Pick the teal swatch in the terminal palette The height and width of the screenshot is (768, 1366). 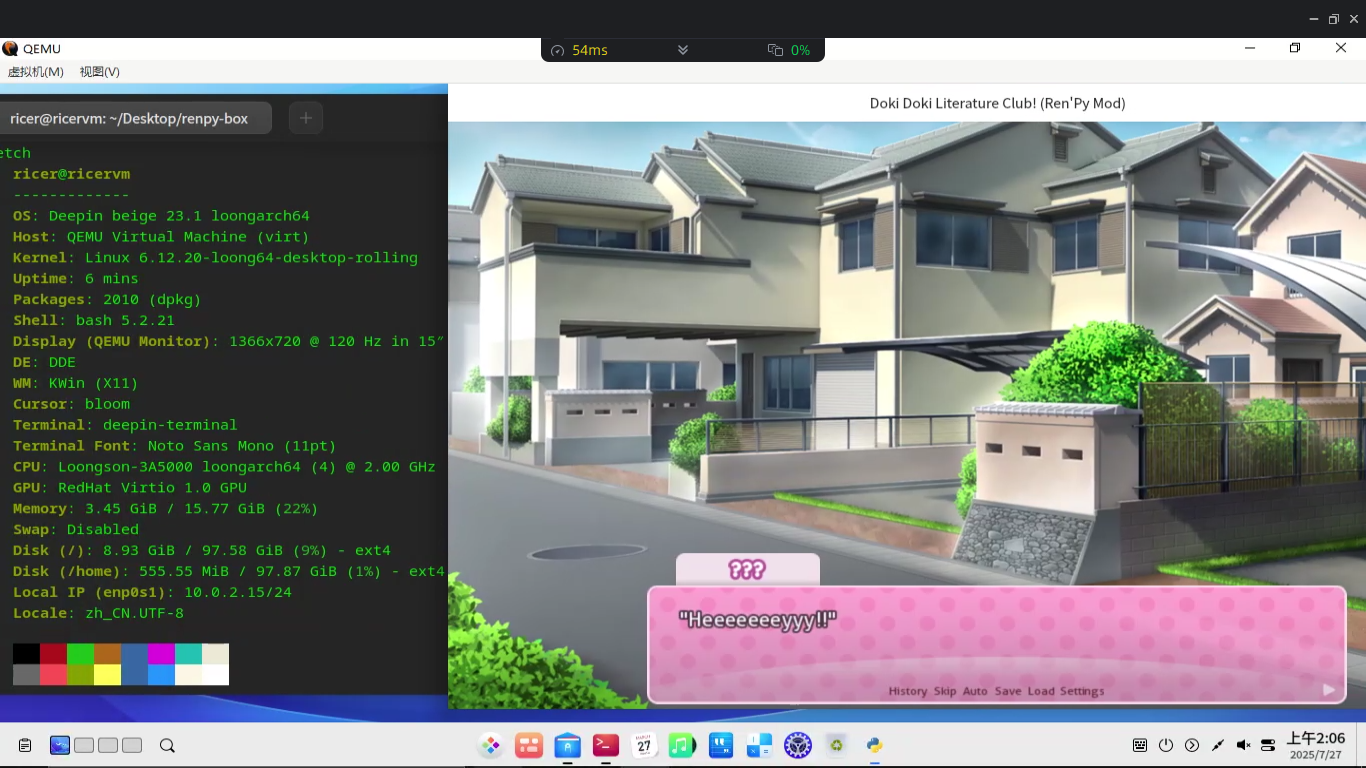(188, 654)
